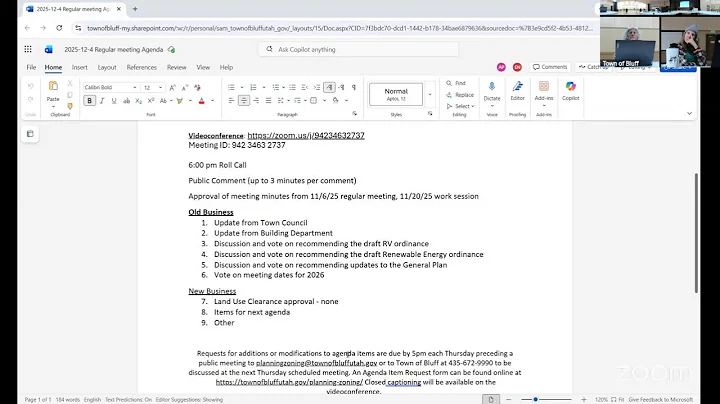This screenshot has width=720, height=404.
Task: Click the Decrease Indent icon
Action: pos(304,87)
